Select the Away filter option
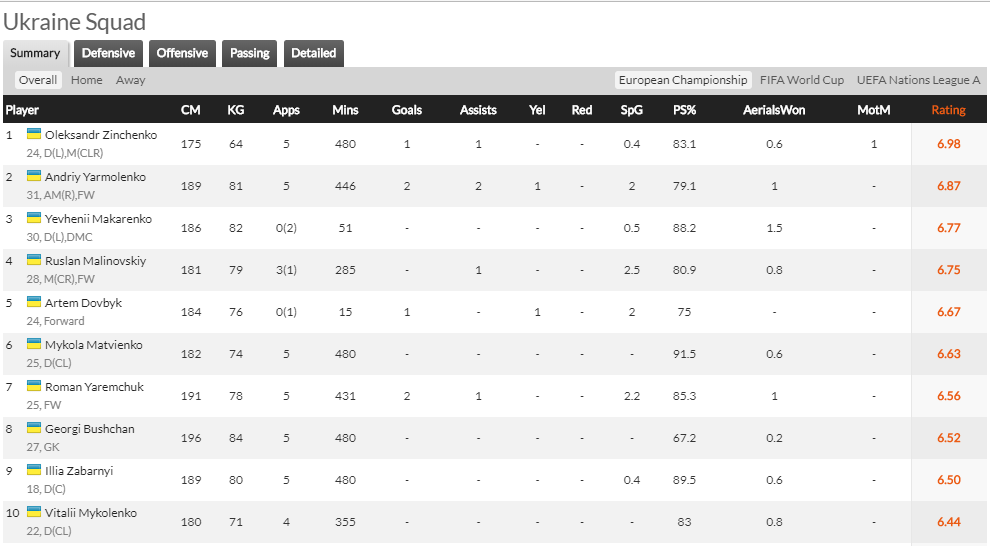 [130, 80]
